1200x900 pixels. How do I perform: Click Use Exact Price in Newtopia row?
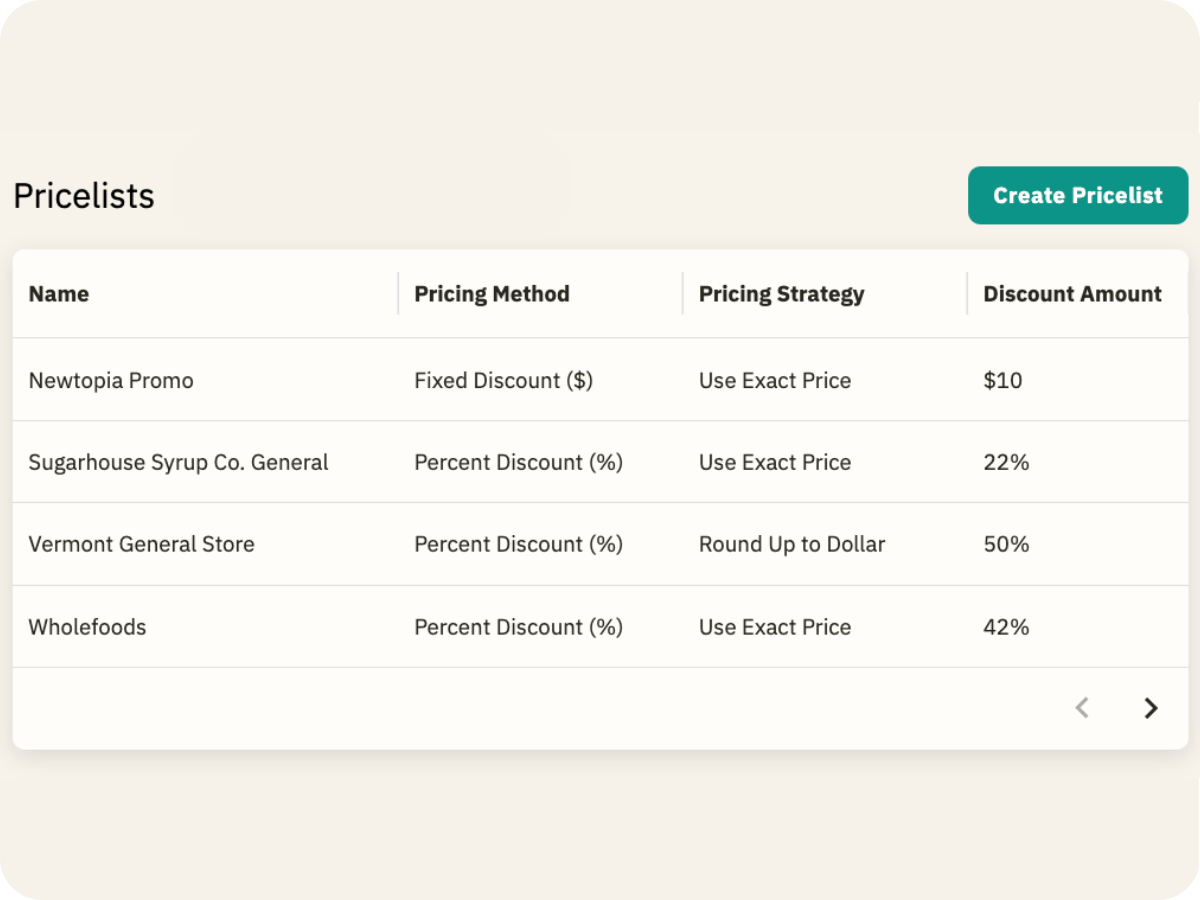775,380
